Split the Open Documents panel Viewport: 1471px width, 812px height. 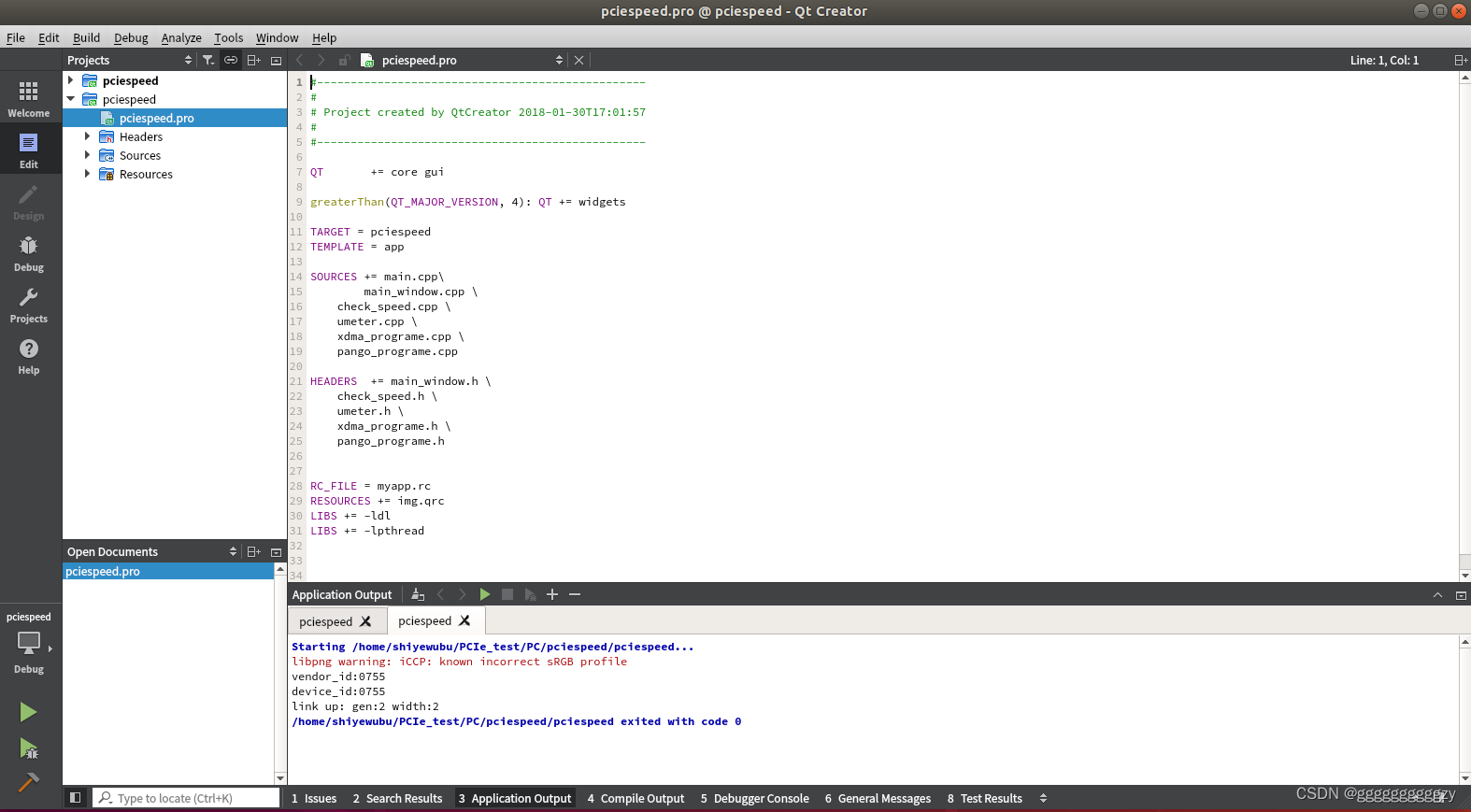(x=253, y=551)
